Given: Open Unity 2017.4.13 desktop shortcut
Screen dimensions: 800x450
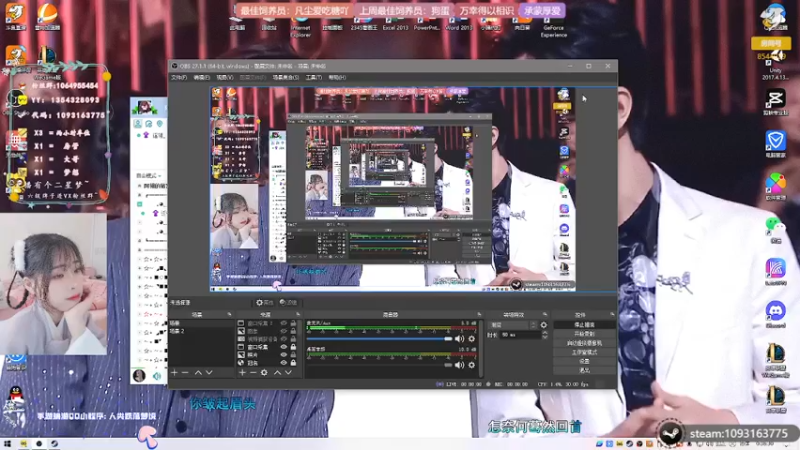Looking at the screenshot, I should [x=776, y=64].
